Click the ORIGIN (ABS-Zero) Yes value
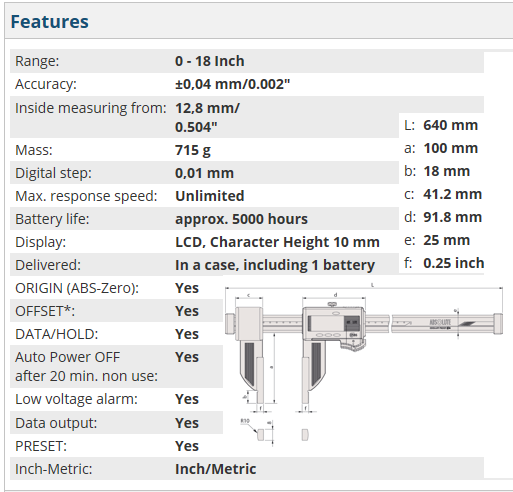513x492 pixels. tap(187, 288)
